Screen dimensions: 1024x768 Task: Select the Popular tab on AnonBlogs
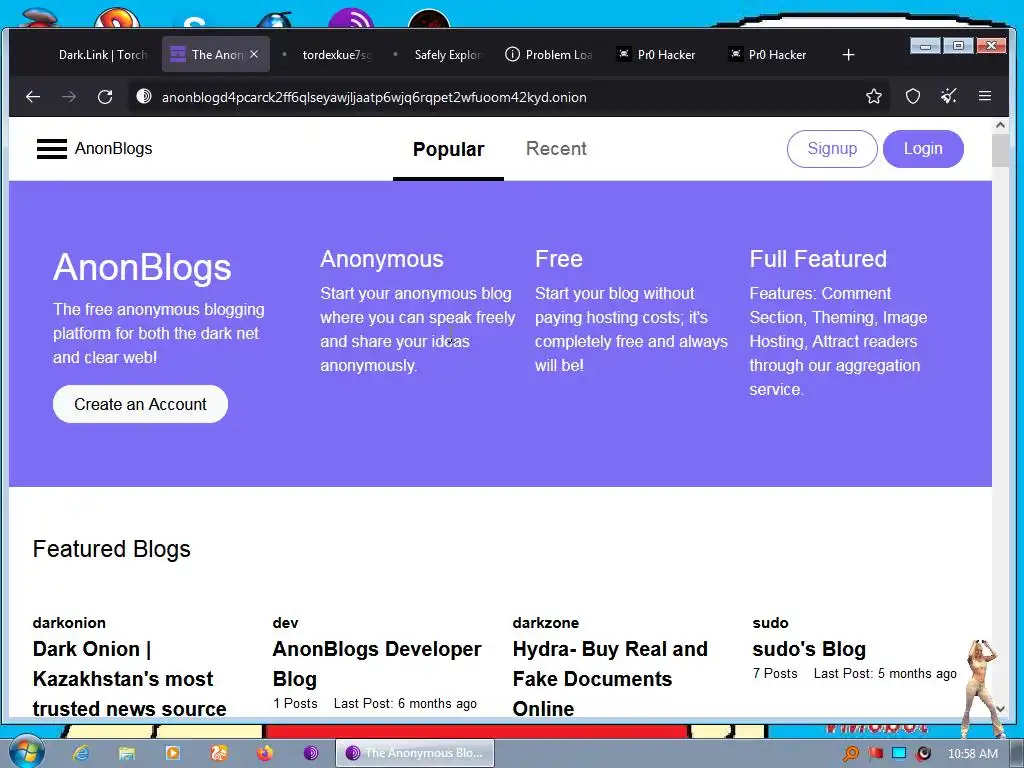point(449,150)
